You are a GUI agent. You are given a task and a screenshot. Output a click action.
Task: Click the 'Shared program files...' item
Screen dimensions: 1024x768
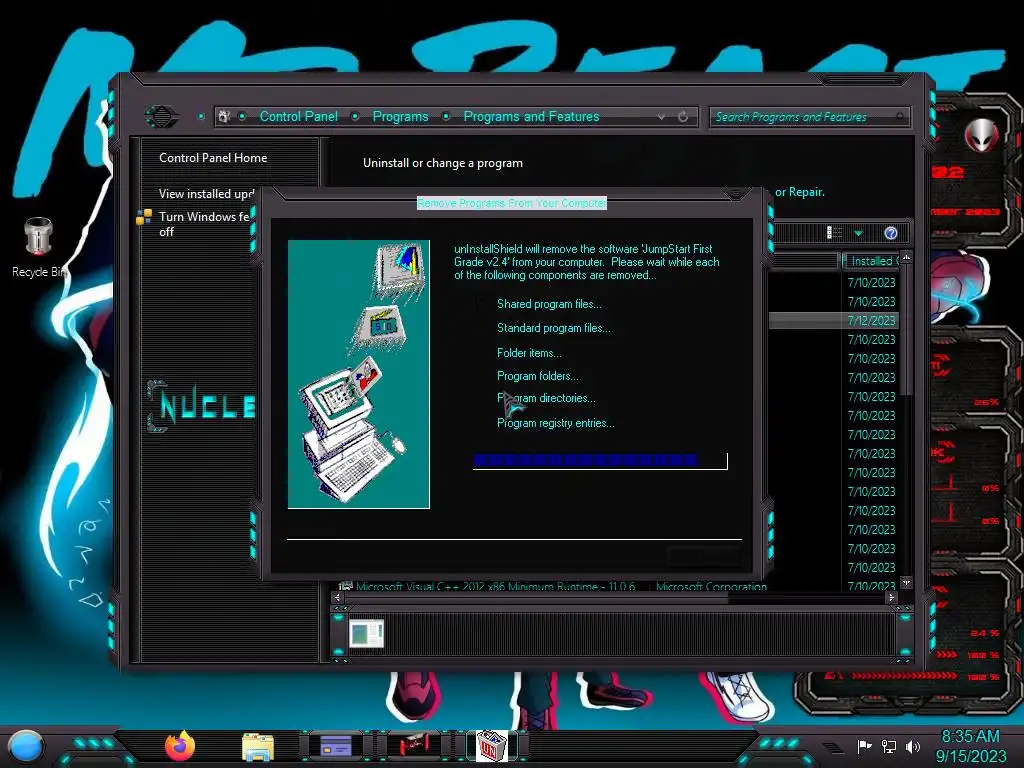point(549,304)
